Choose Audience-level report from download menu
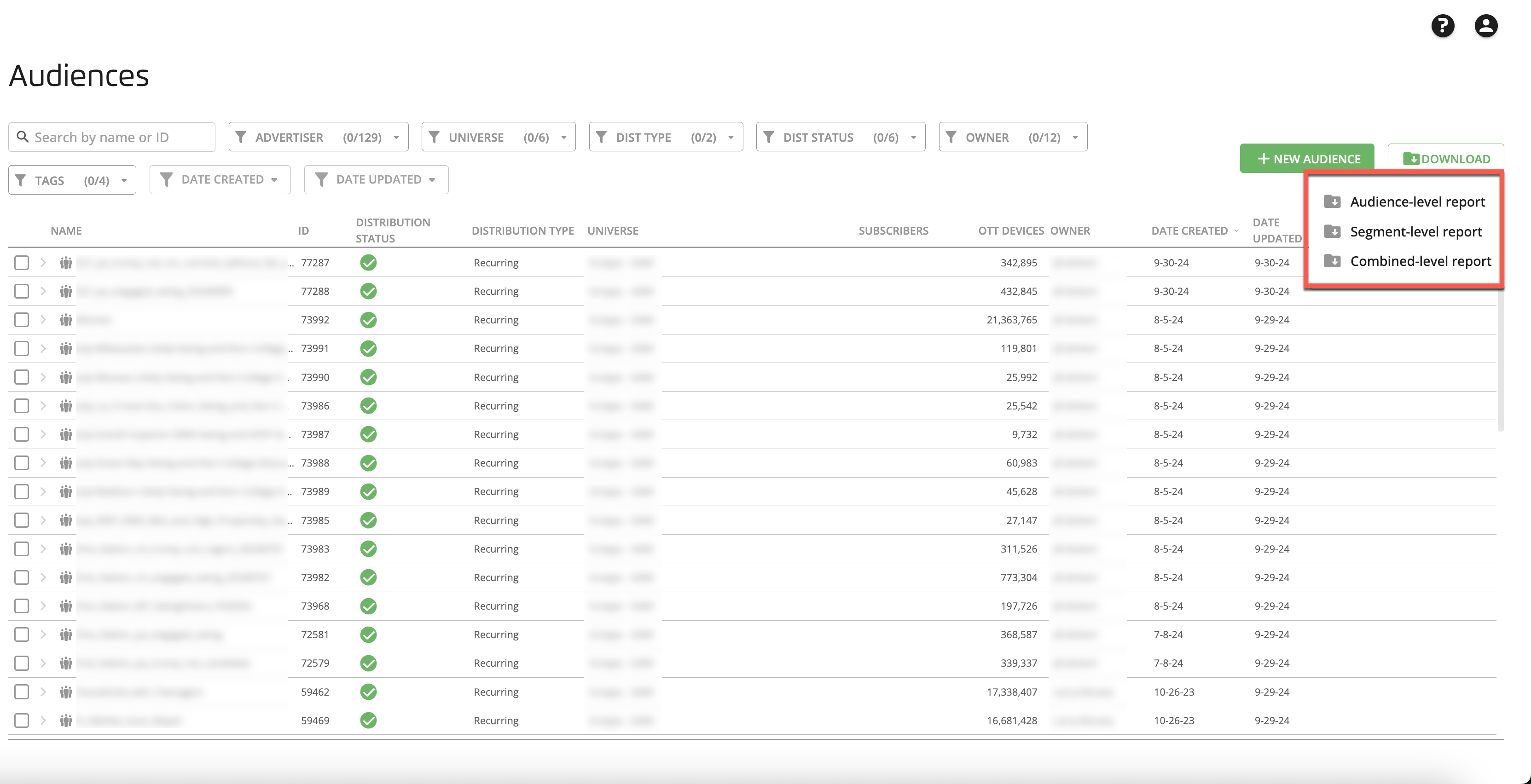The image size is (1531, 784). pos(1404,202)
